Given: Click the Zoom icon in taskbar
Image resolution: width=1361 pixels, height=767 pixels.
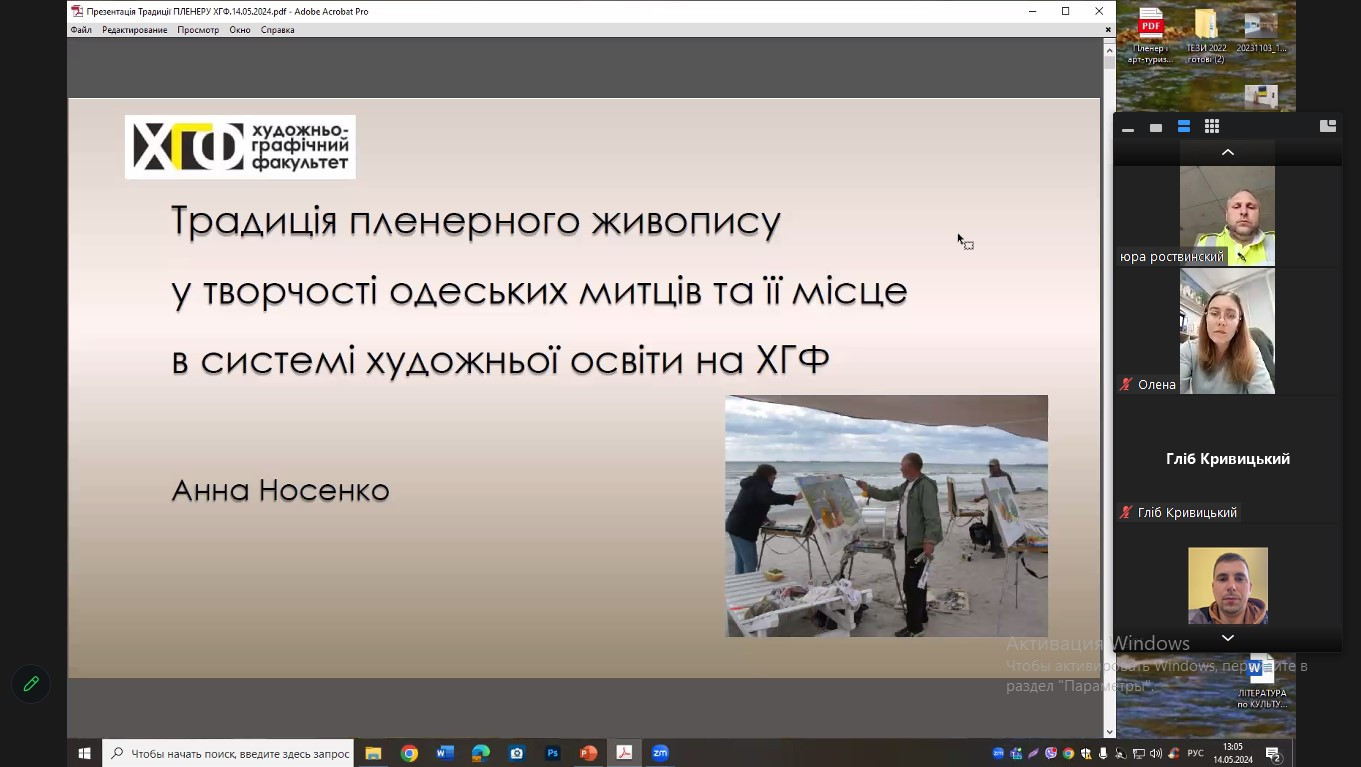Looking at the screenshot, I should tap(660, 753).
